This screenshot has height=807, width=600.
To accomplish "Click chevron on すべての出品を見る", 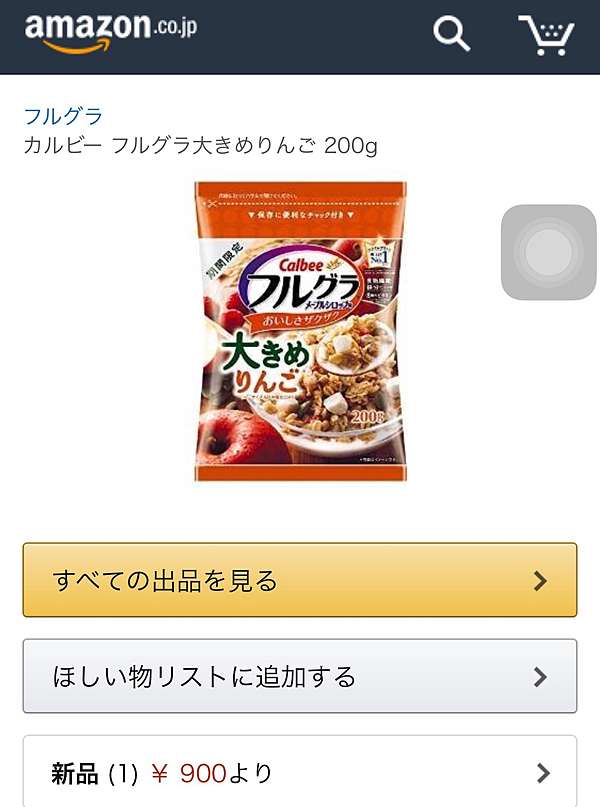I will coord(540,581).
